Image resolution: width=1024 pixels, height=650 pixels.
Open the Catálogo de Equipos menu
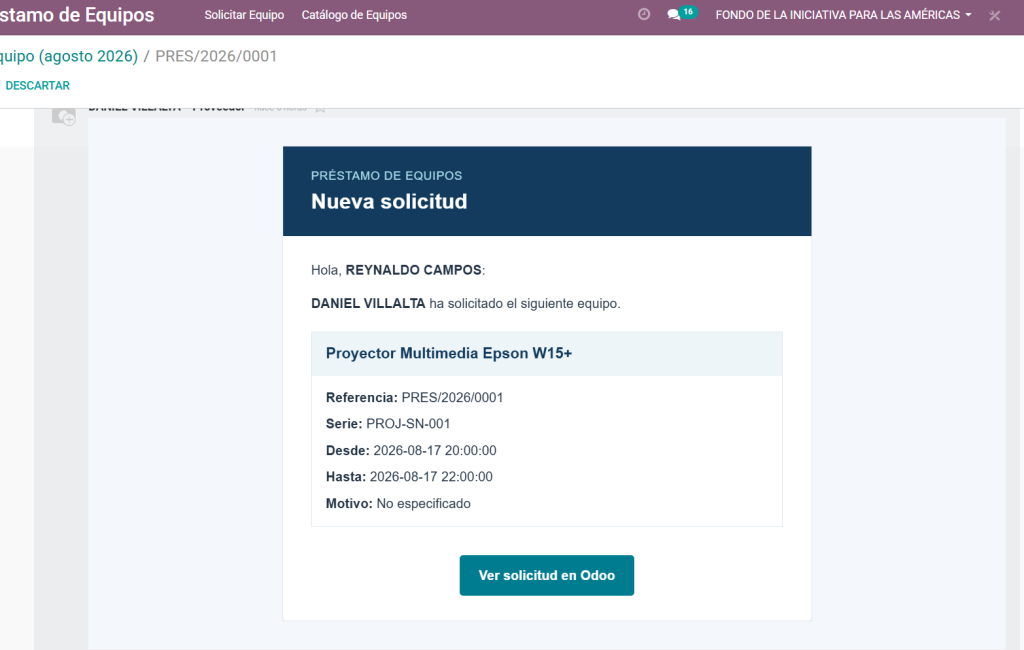[x=354, y=15]
